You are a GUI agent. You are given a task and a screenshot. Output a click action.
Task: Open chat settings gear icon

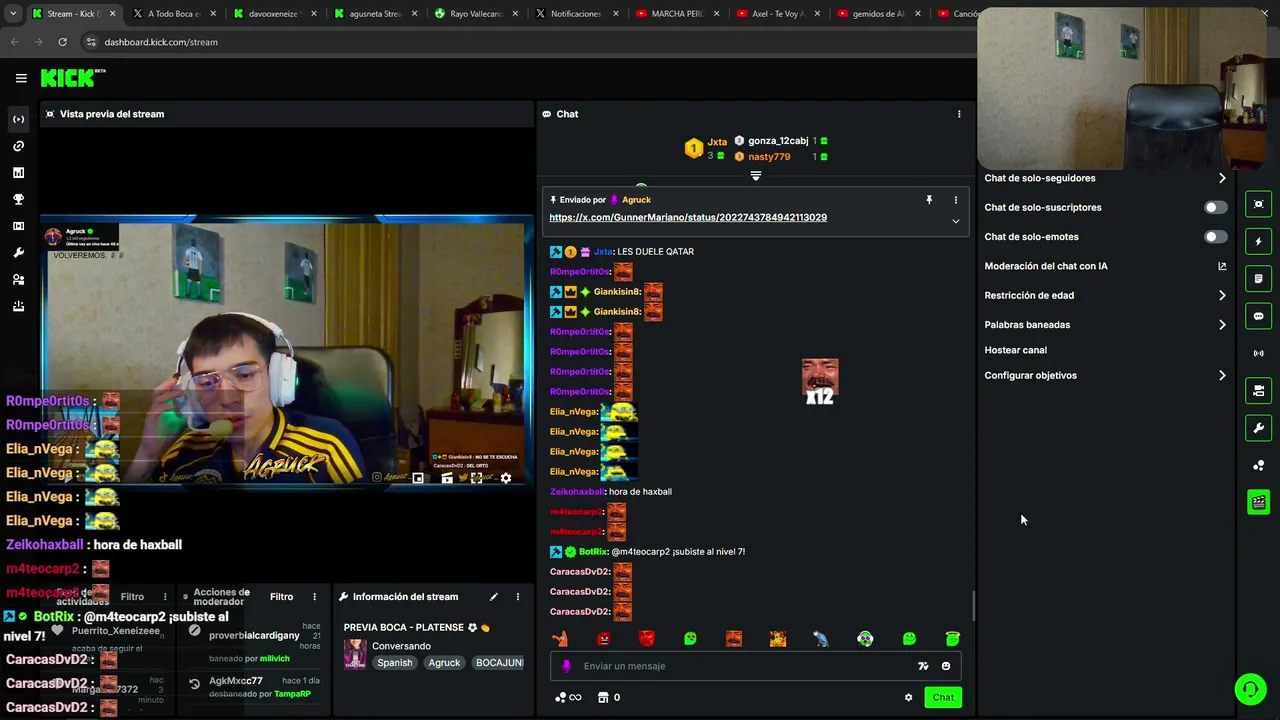(908, 698)
